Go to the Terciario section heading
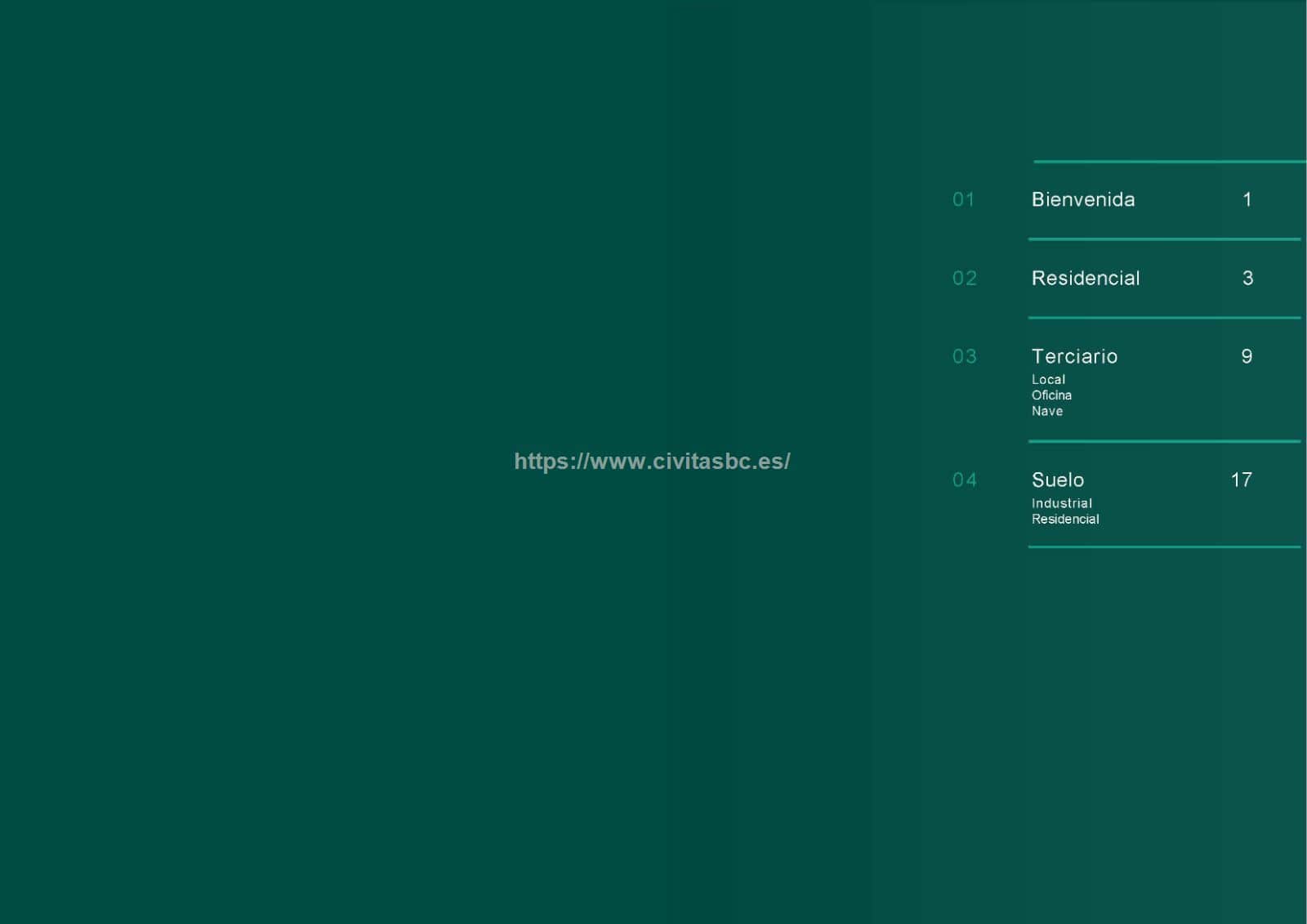Screen dimensions: 1307x924 [x=1074, y=356]
